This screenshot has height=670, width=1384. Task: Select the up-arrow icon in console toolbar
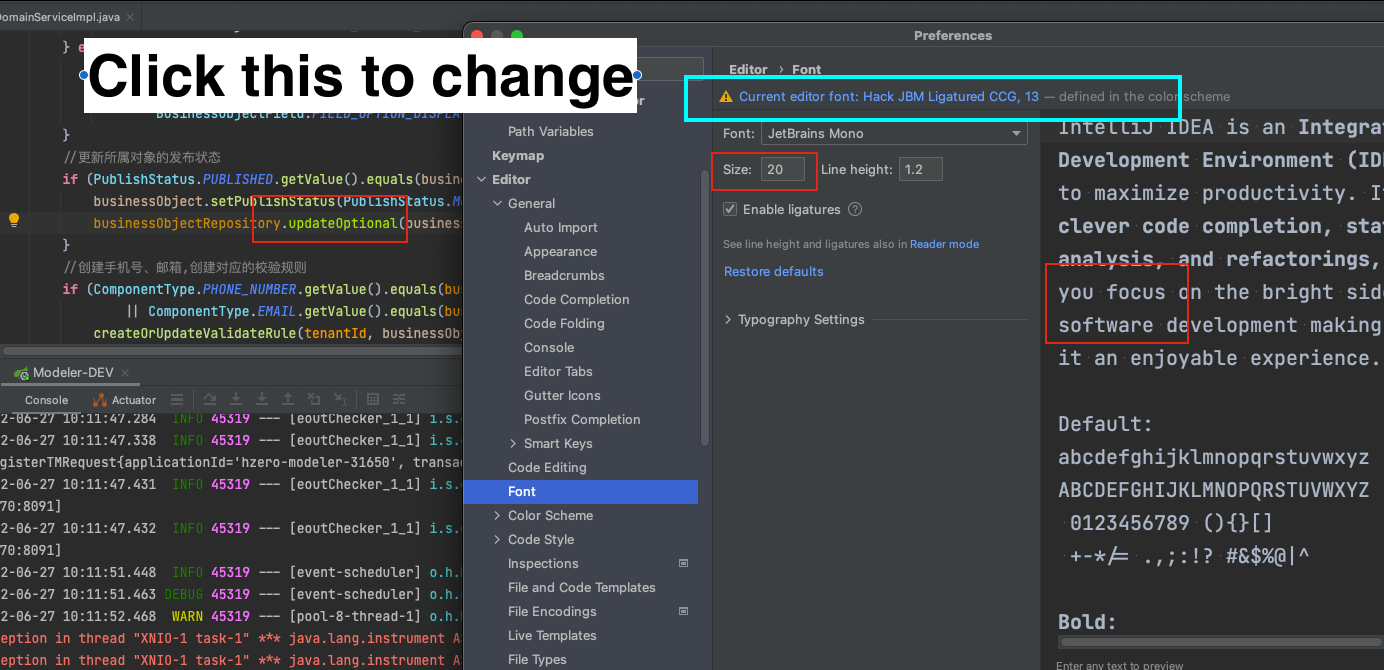[287, 400]
